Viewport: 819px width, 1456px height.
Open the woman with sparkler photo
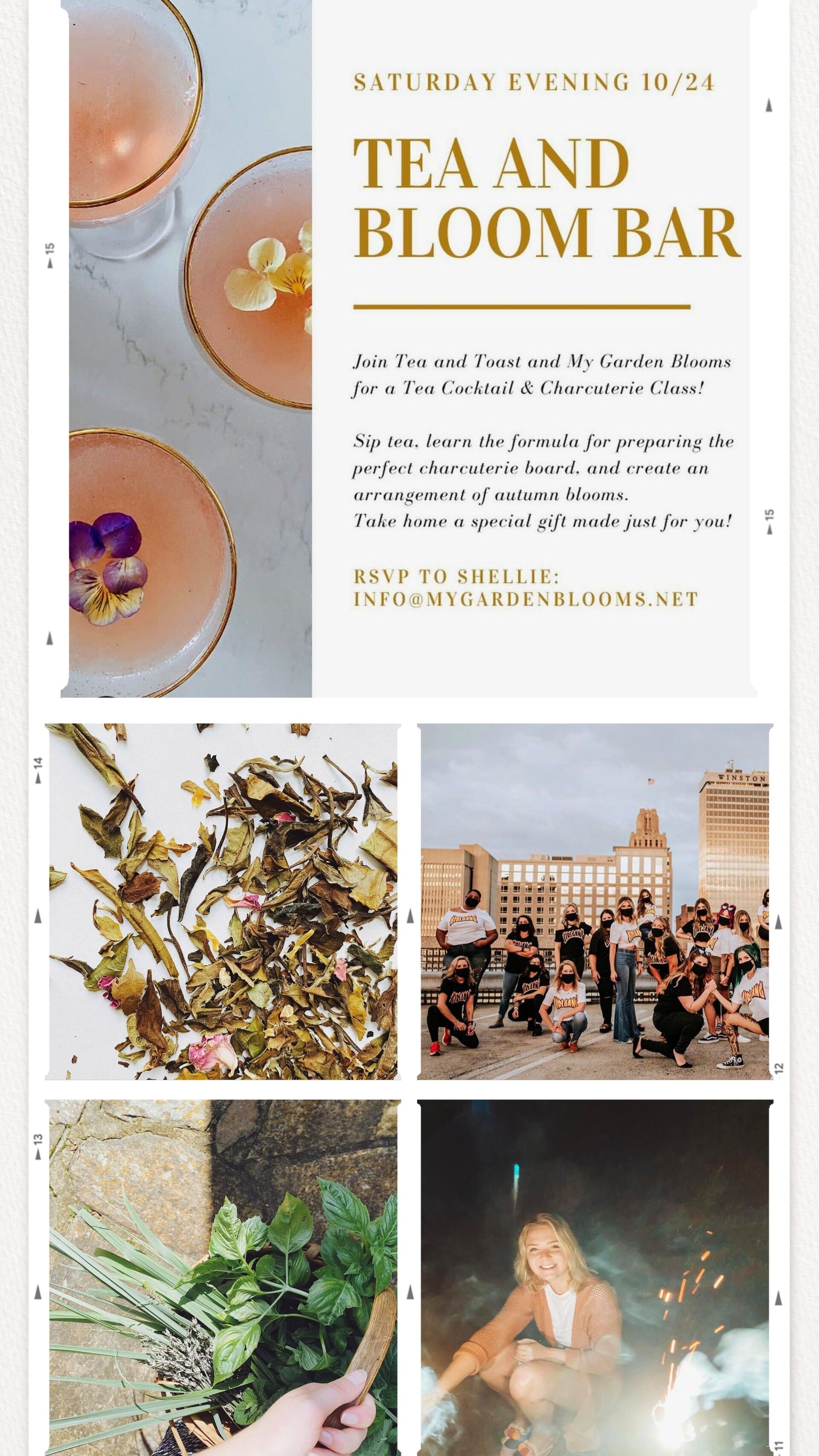(595, 1278)
